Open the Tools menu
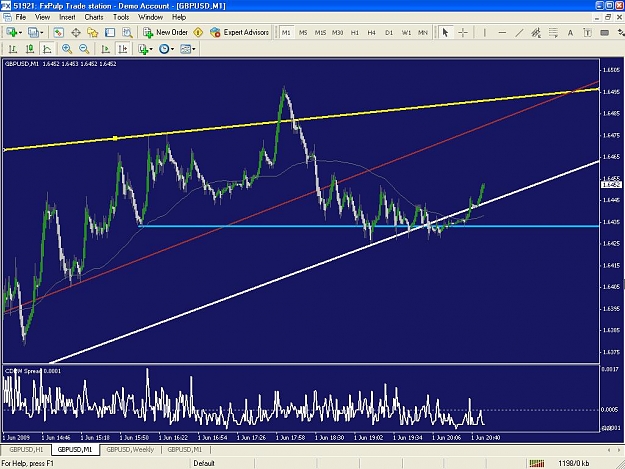The height and width of the screenshot is (469, 625). [121, 17]
